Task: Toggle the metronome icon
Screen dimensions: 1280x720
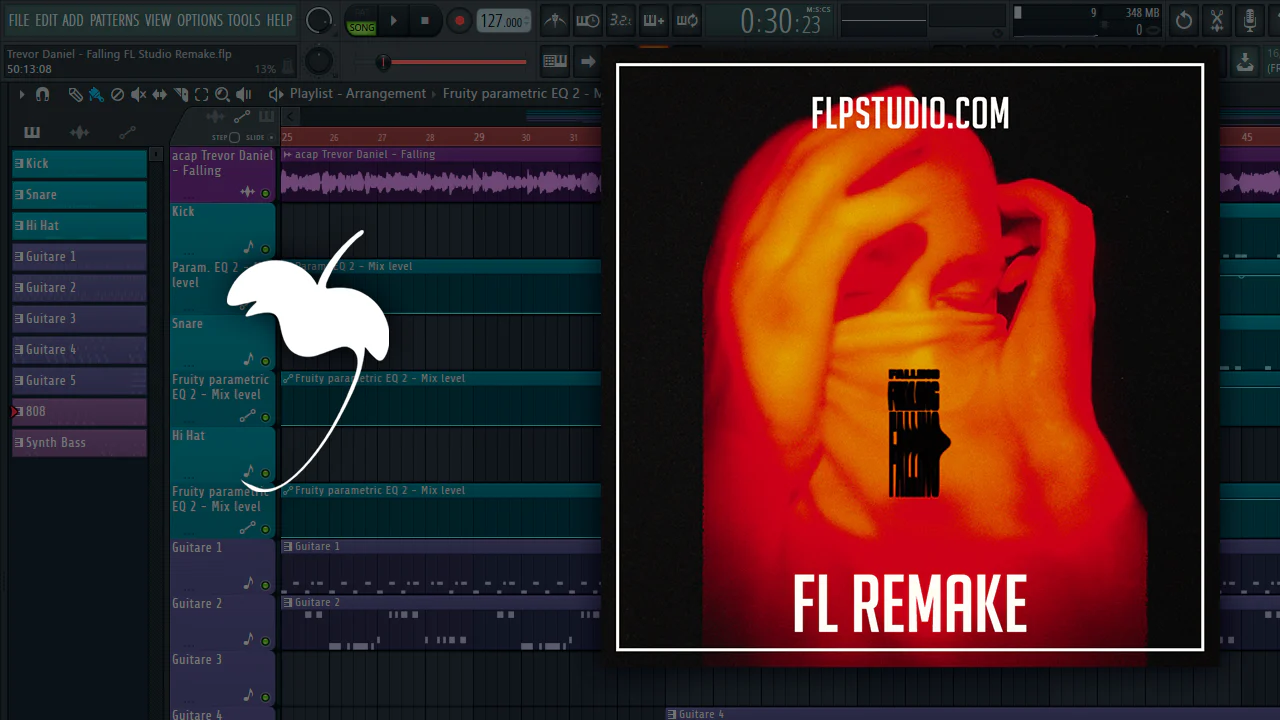Action: [x=555, y=20]
